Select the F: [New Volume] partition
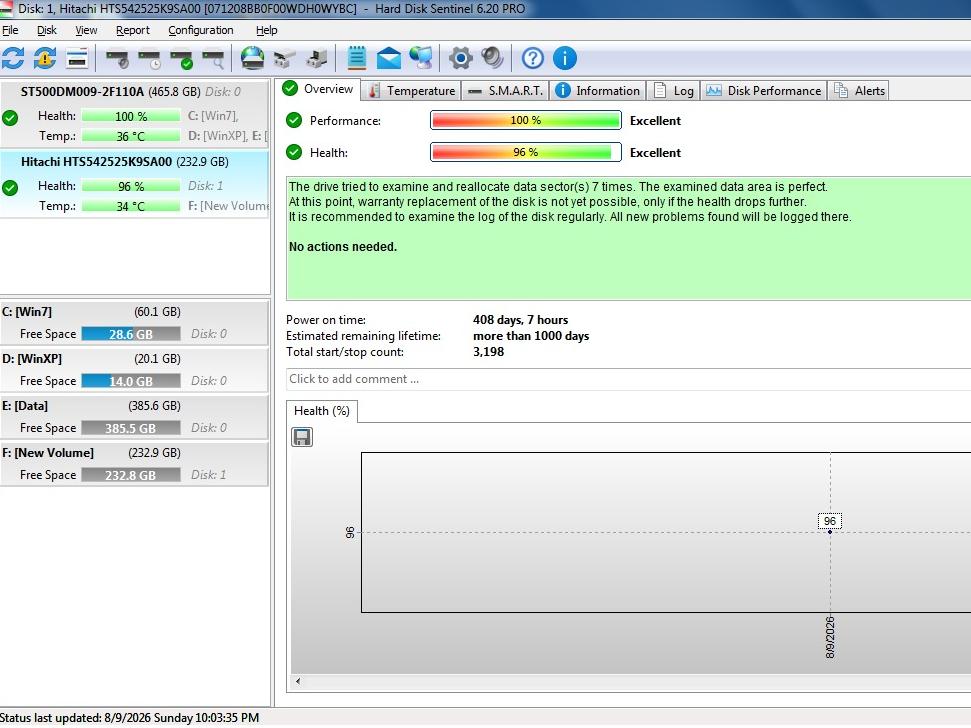 [134, 464]
